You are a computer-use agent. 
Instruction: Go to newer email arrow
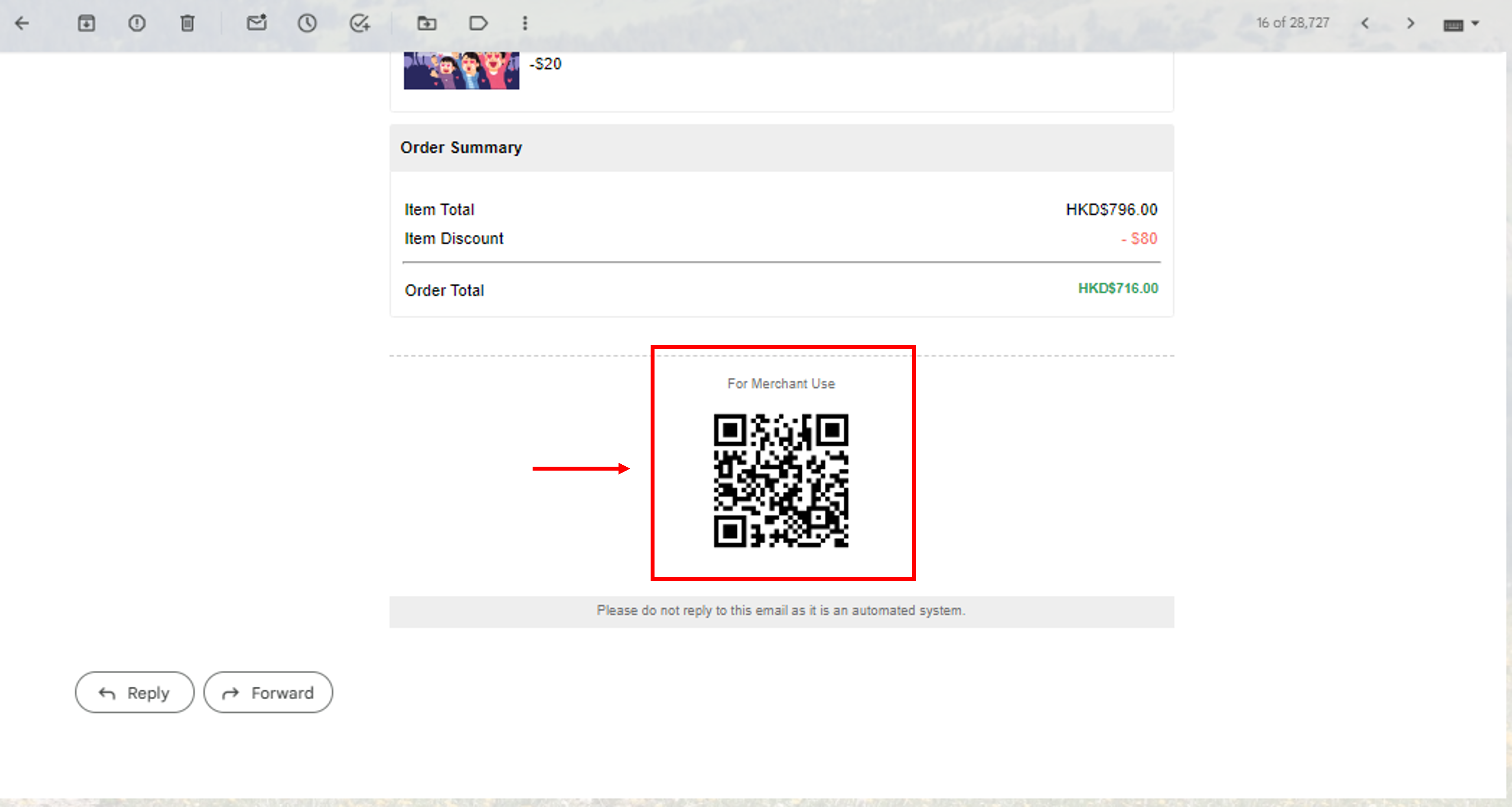coord(1365,24)
